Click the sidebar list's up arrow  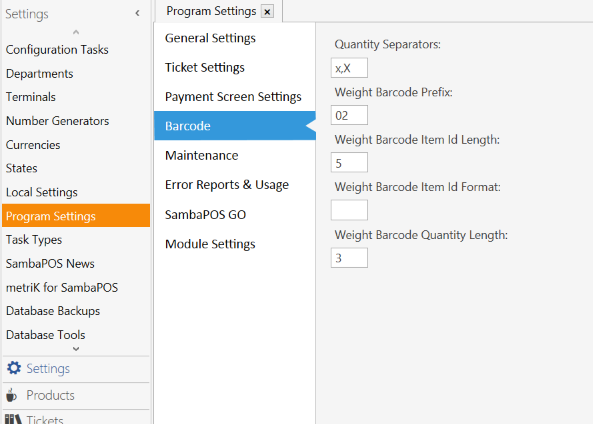coord(76,32)
